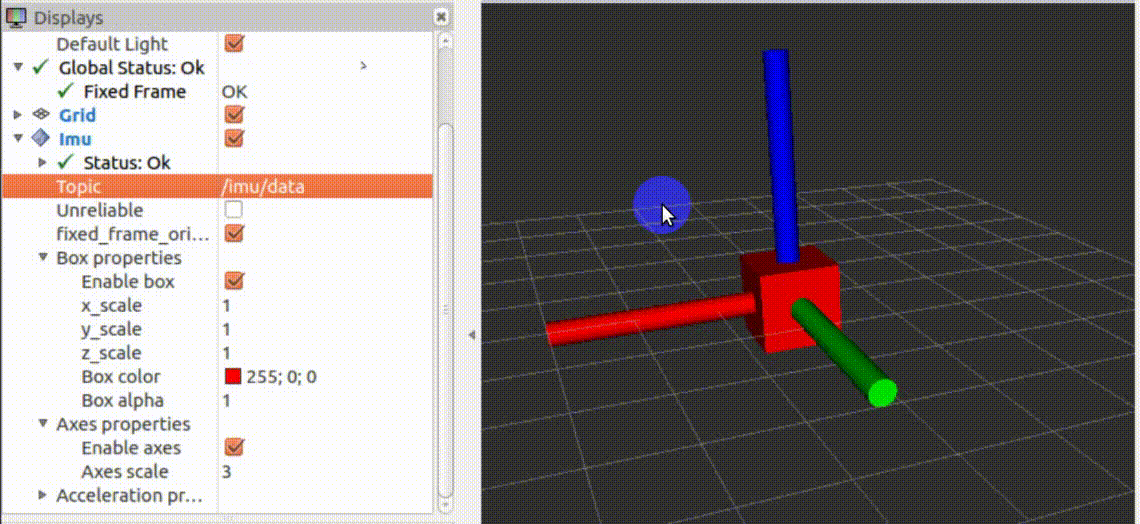This screenshot has height=524, width=1140.
Task: Select the Axes scale row label
Action: coord(124,471)
